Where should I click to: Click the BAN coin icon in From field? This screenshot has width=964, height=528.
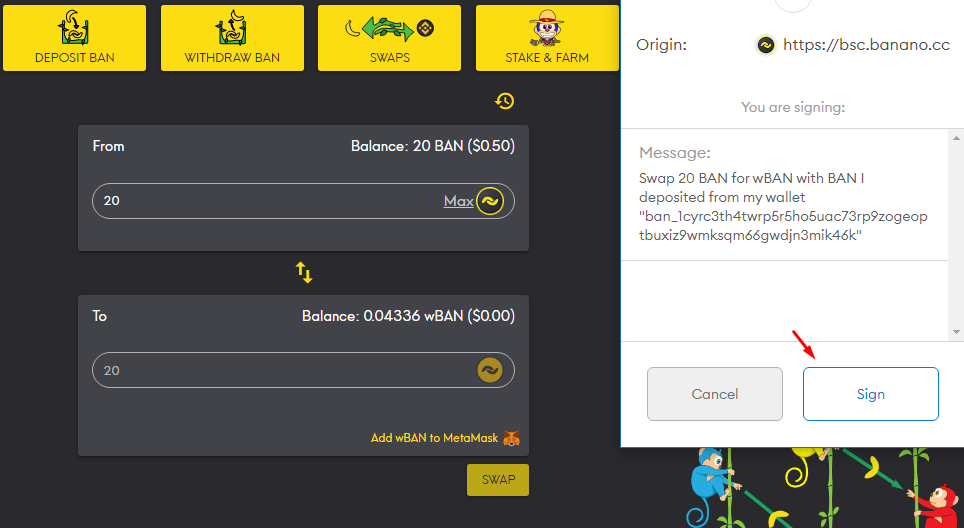(490, 200)
